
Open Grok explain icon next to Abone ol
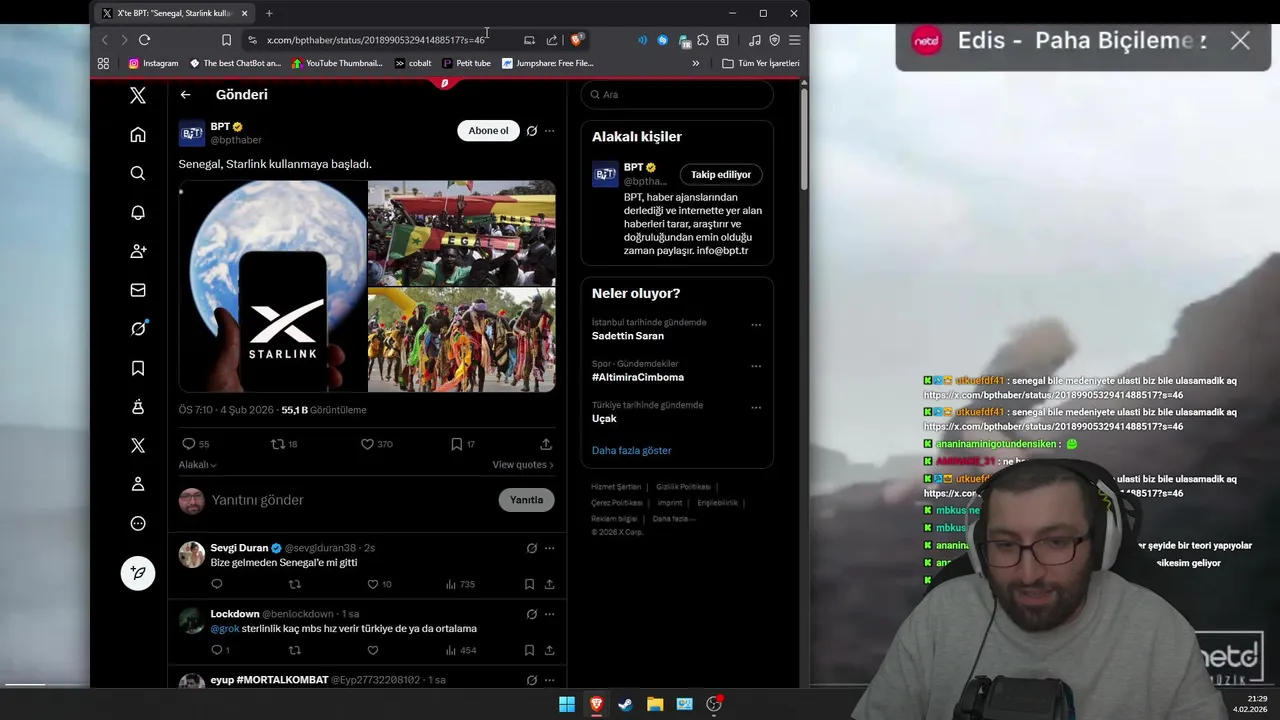[532, 131]
